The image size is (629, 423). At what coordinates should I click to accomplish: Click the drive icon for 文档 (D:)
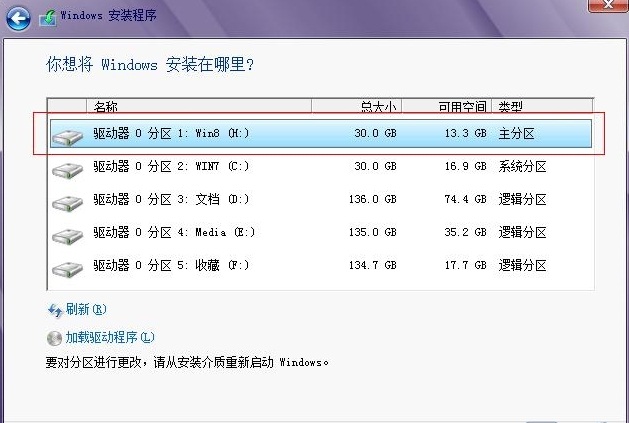coord(67,203)
